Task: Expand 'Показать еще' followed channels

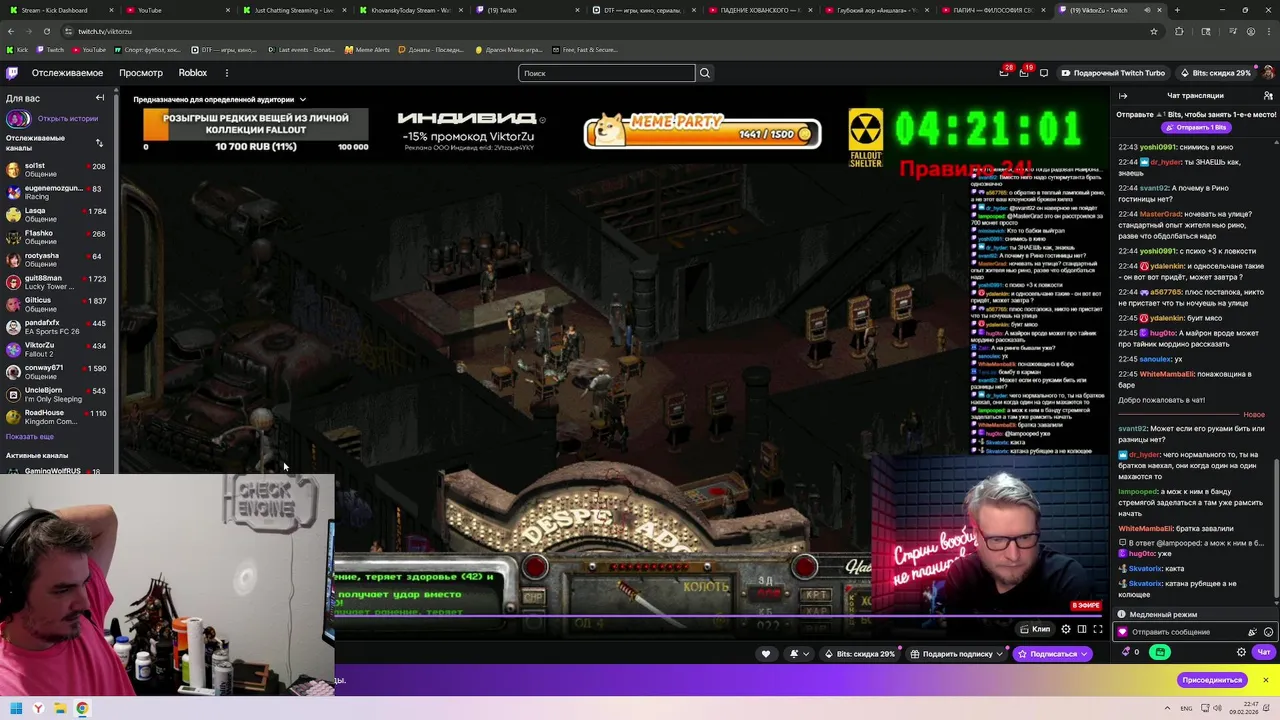Action: coord(30,437)
